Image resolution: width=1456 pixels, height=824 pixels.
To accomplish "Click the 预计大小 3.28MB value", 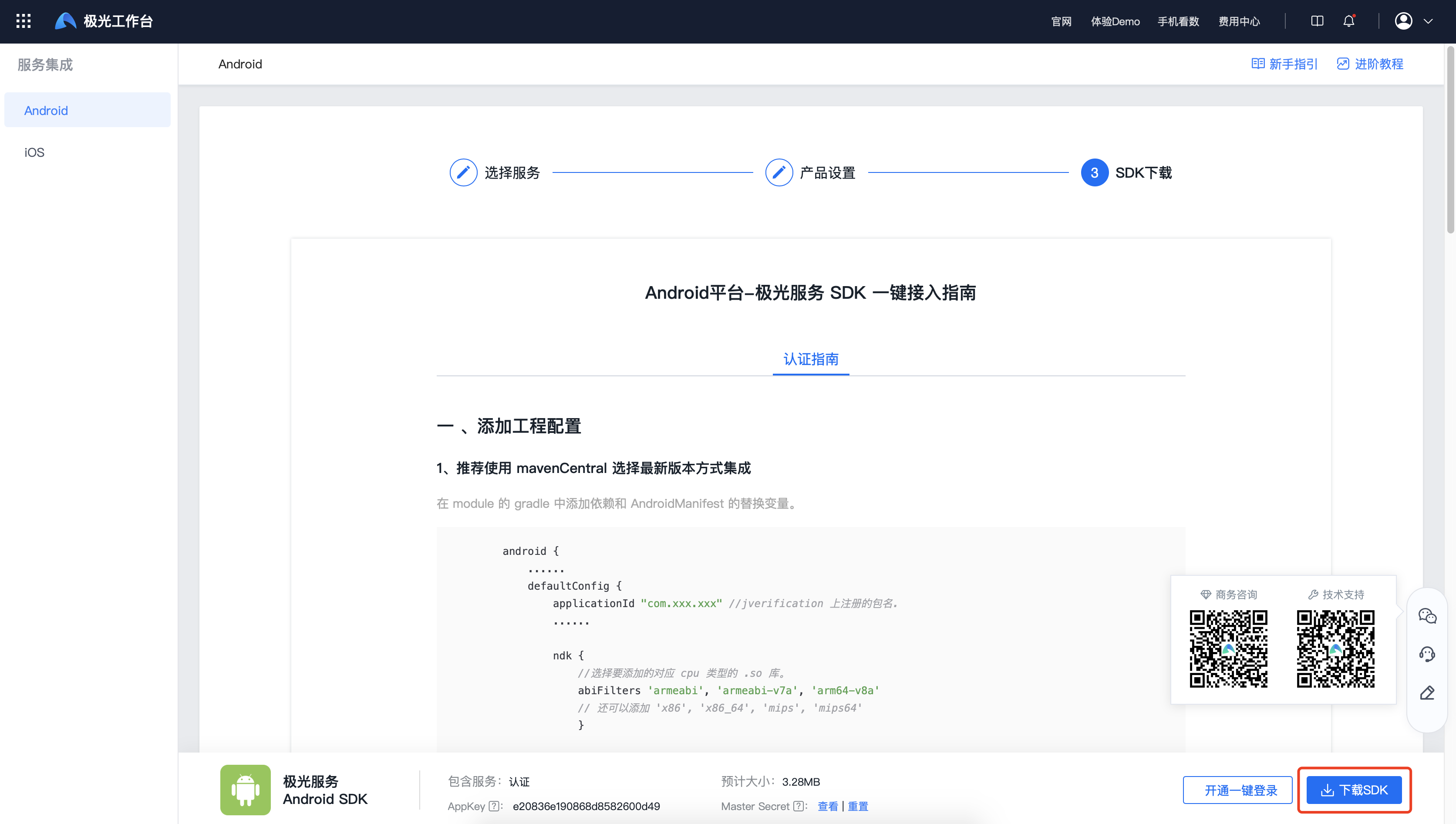I will point(801,782).
